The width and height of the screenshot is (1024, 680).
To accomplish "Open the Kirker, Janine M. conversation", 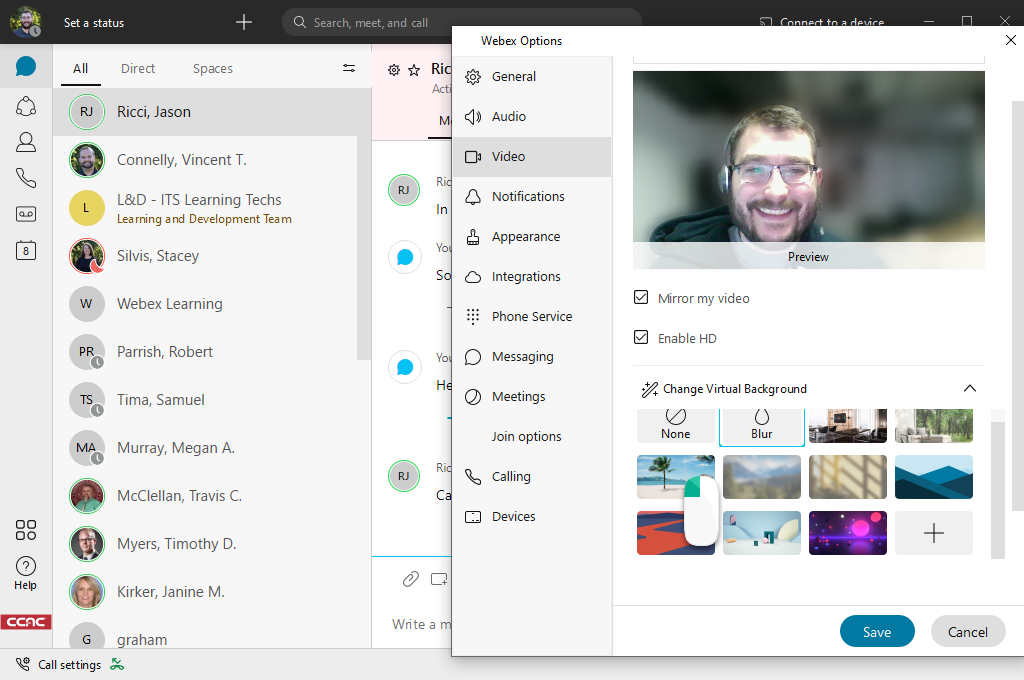I will pos(212,592).
